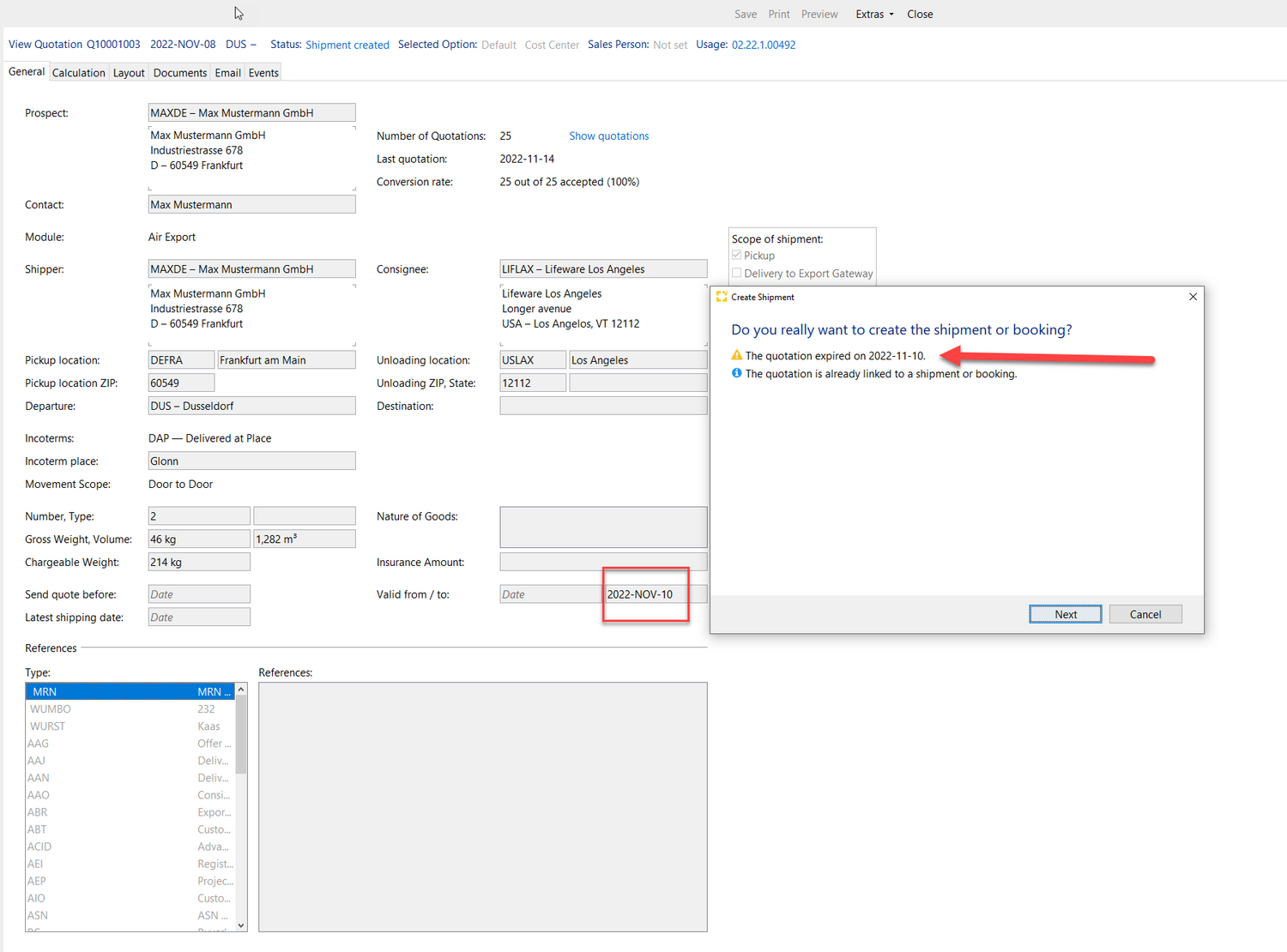The image size is (1287, 952).
Task: Click Pickup location ZIP field 60549
Action: point(181,383)
